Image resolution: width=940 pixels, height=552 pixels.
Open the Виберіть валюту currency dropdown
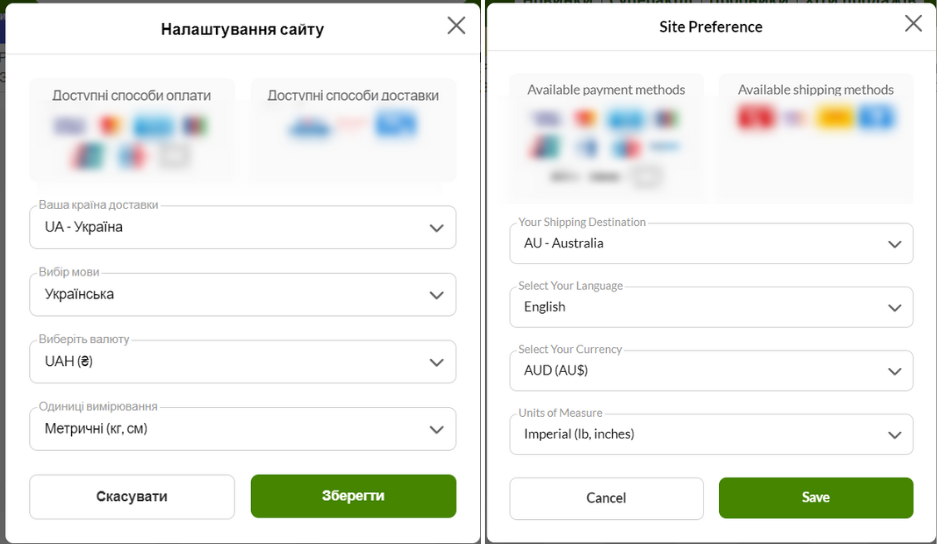(x=243, y=362)
